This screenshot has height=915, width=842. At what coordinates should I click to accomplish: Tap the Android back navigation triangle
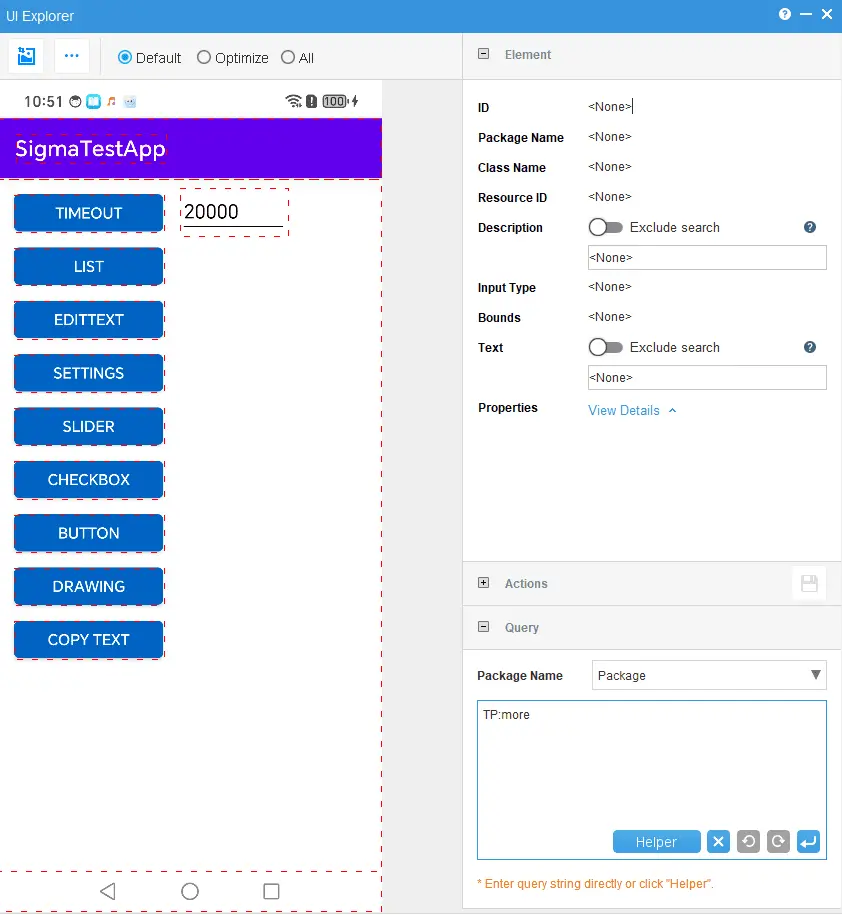click(108, 891)
